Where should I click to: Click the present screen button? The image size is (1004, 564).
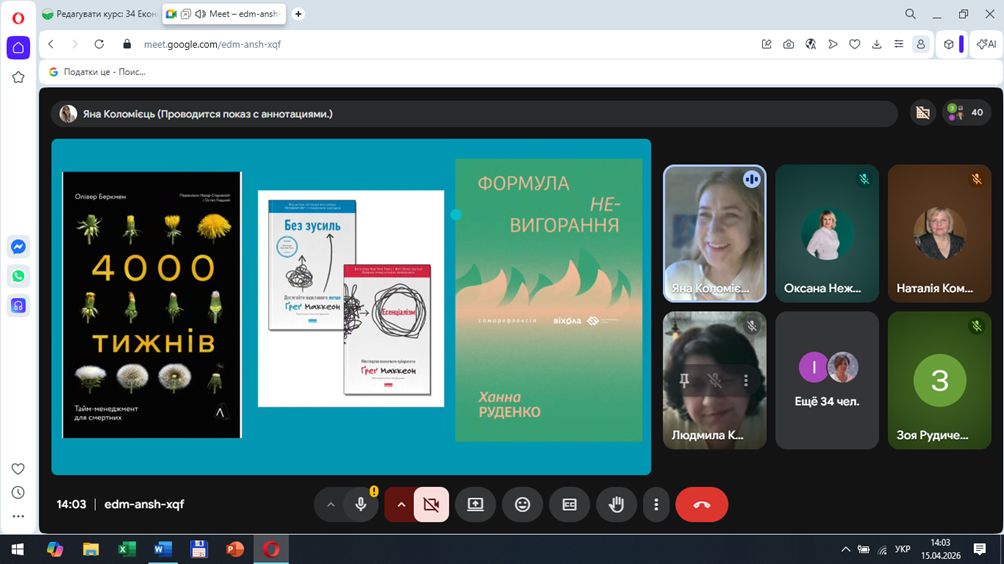tap(475, 505)
